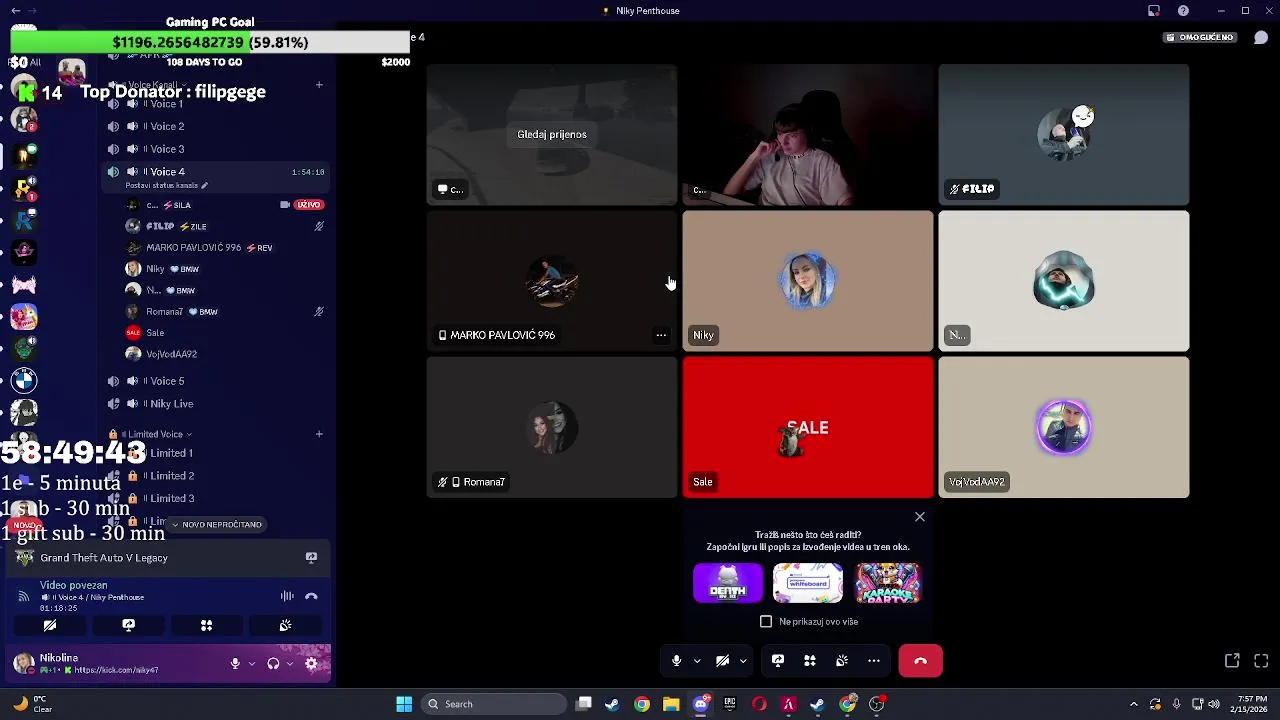This screenshot has height=720, width=1280.
Task: Select the VojVodAA92 participant tile
Action: (x=1064, y=428)
